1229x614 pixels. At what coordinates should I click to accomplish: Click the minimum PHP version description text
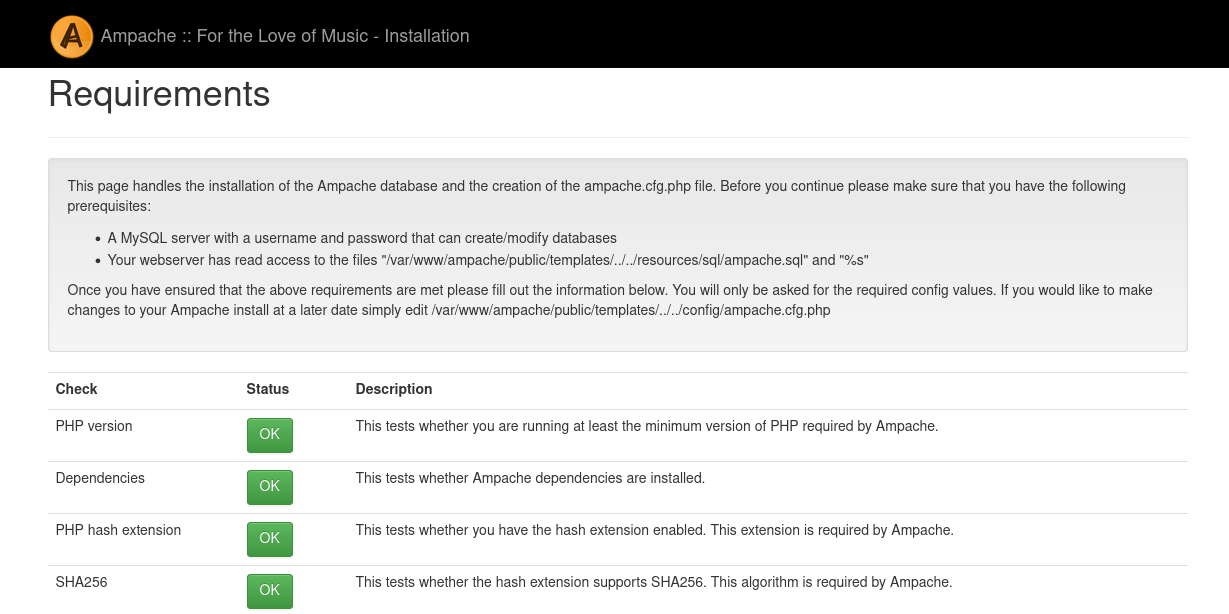[x=646, y=426]
